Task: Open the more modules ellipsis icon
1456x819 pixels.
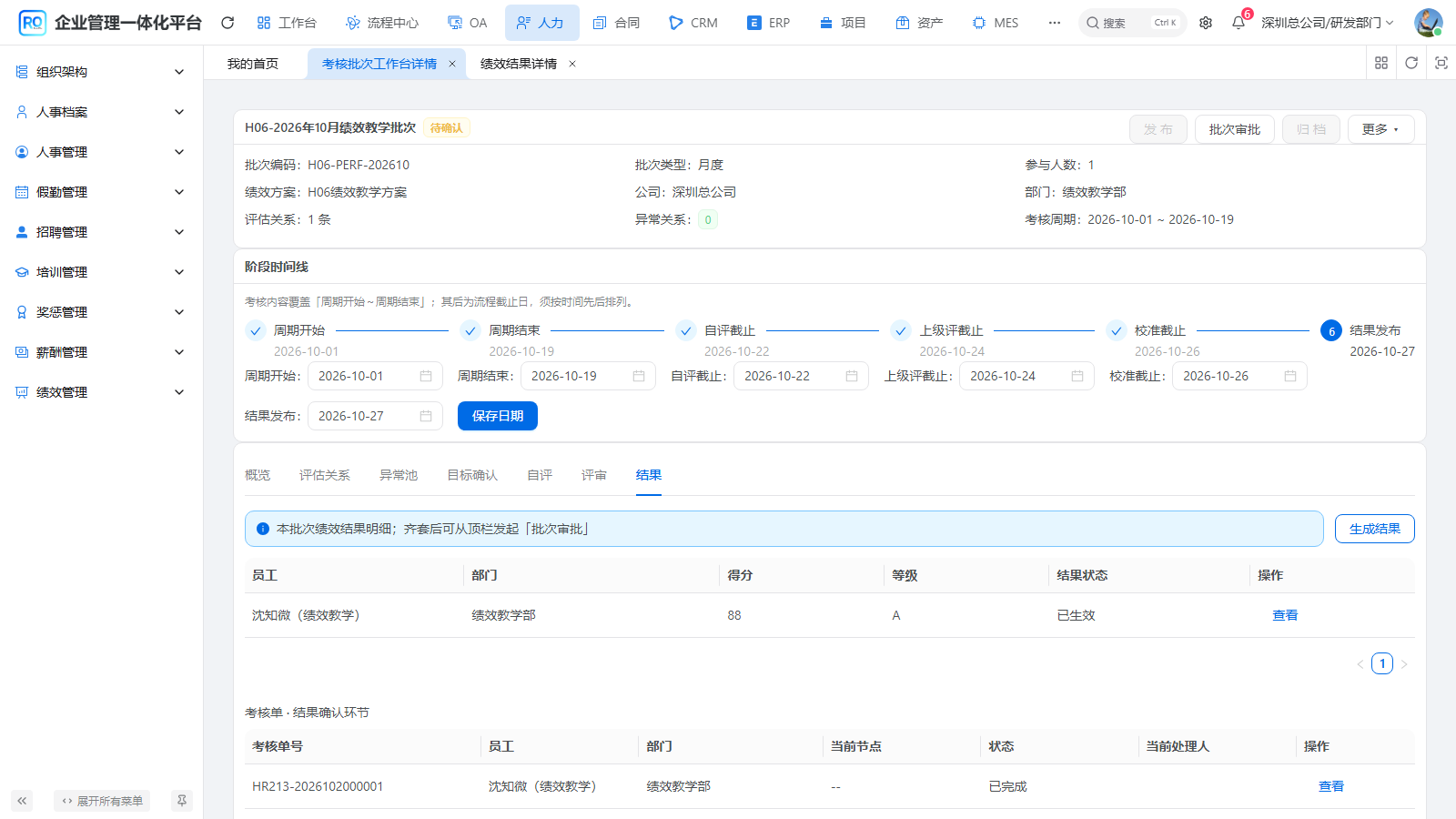Action: pyautogui.click(x=1055, y=23)
